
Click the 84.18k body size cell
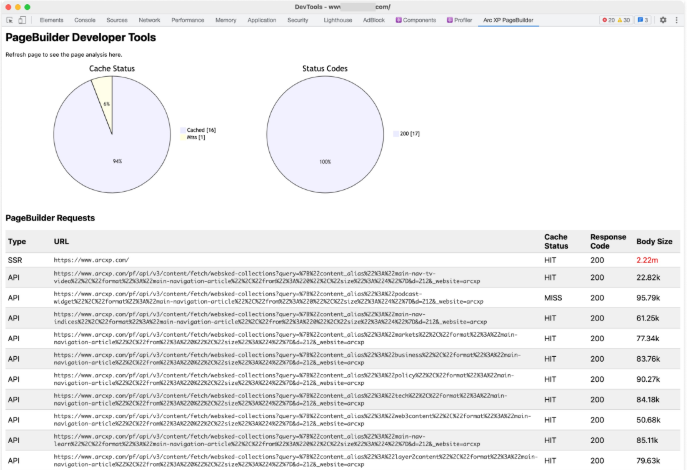coord(648,399)
